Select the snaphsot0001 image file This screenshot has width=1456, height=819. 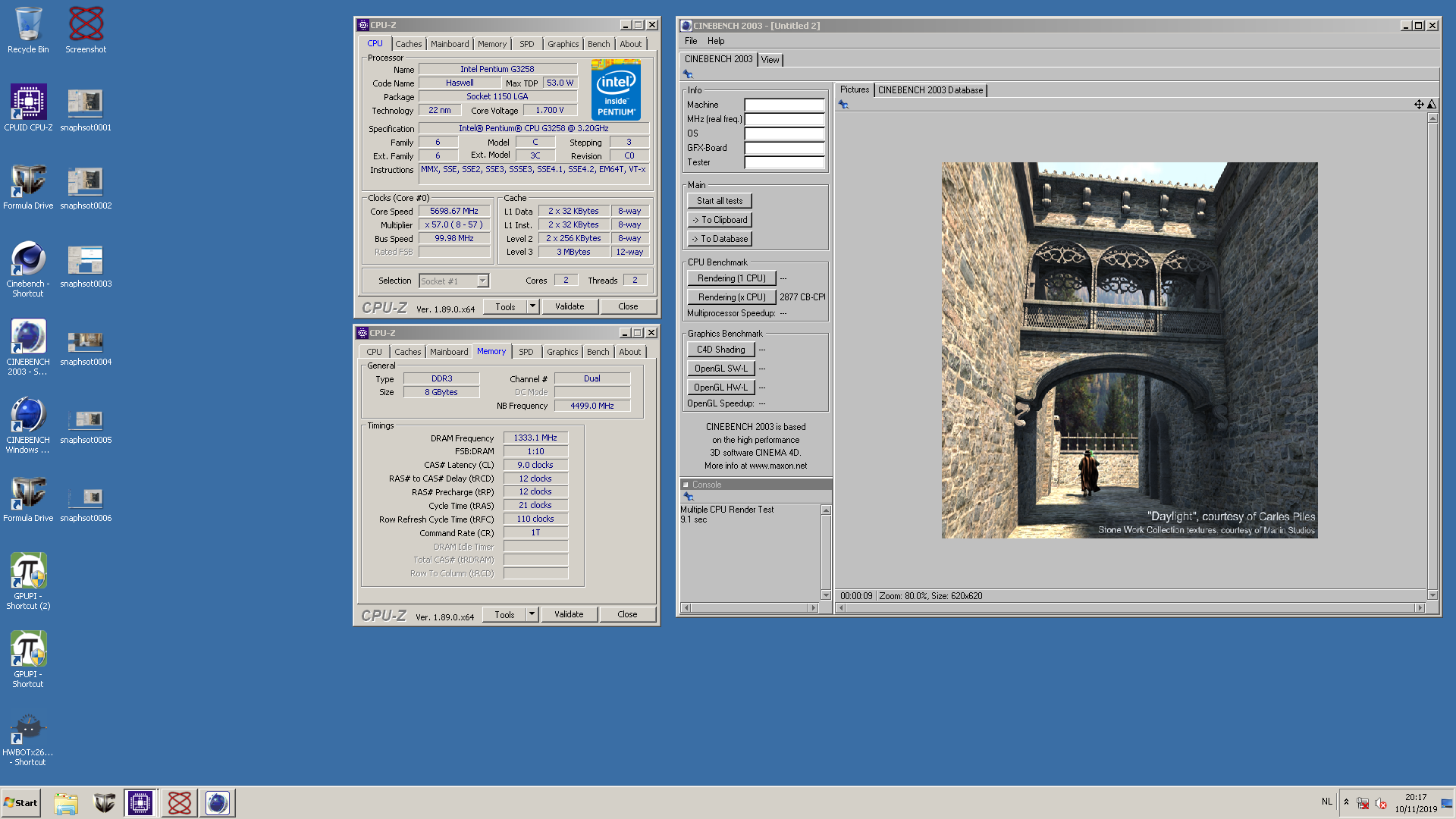[86, 108]
